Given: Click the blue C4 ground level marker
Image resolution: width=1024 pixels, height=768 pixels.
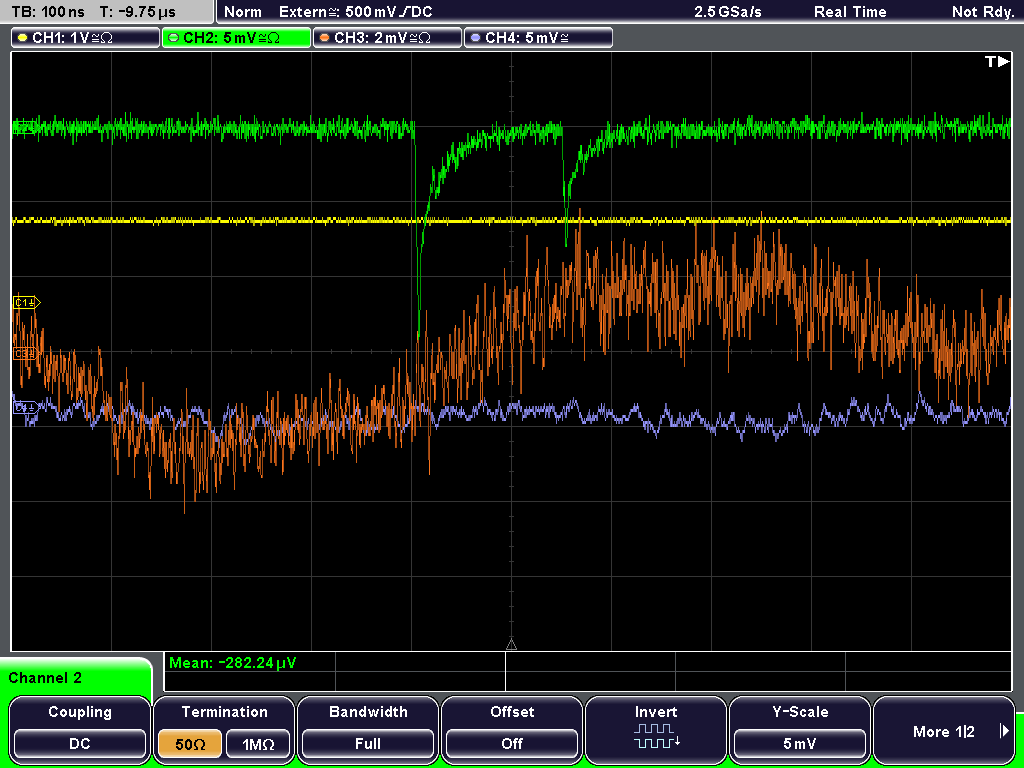Looking at the screenshot, I should 25,408.
